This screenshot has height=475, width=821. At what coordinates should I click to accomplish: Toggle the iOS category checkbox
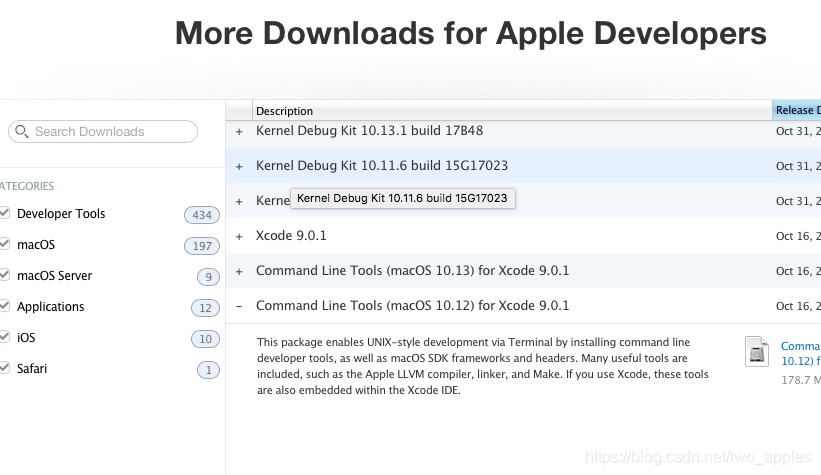[x=5, y=337]
